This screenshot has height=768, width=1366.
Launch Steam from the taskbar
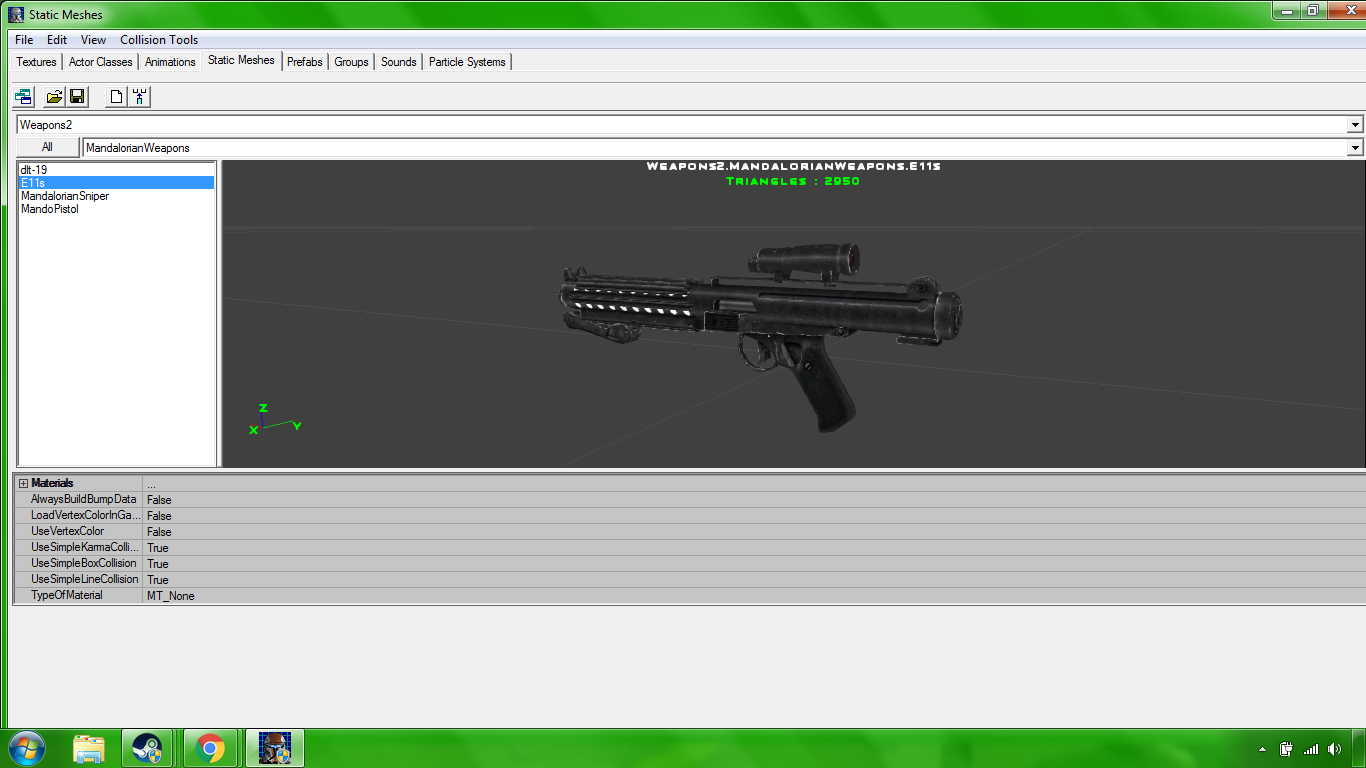click(x=148, y=748)
